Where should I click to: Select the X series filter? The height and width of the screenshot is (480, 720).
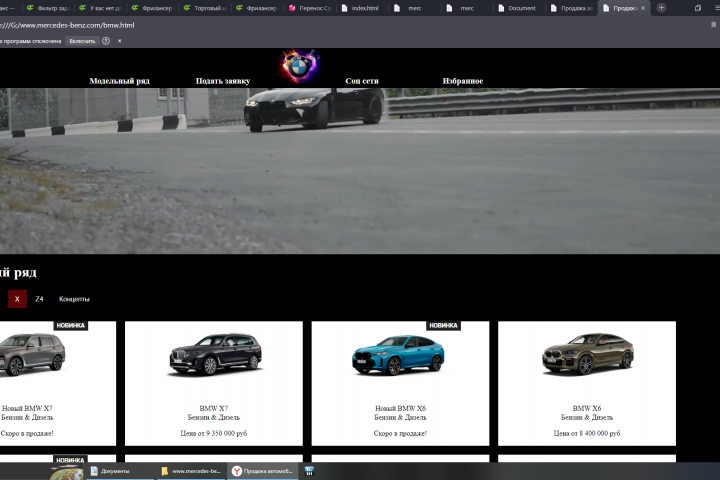17,299
